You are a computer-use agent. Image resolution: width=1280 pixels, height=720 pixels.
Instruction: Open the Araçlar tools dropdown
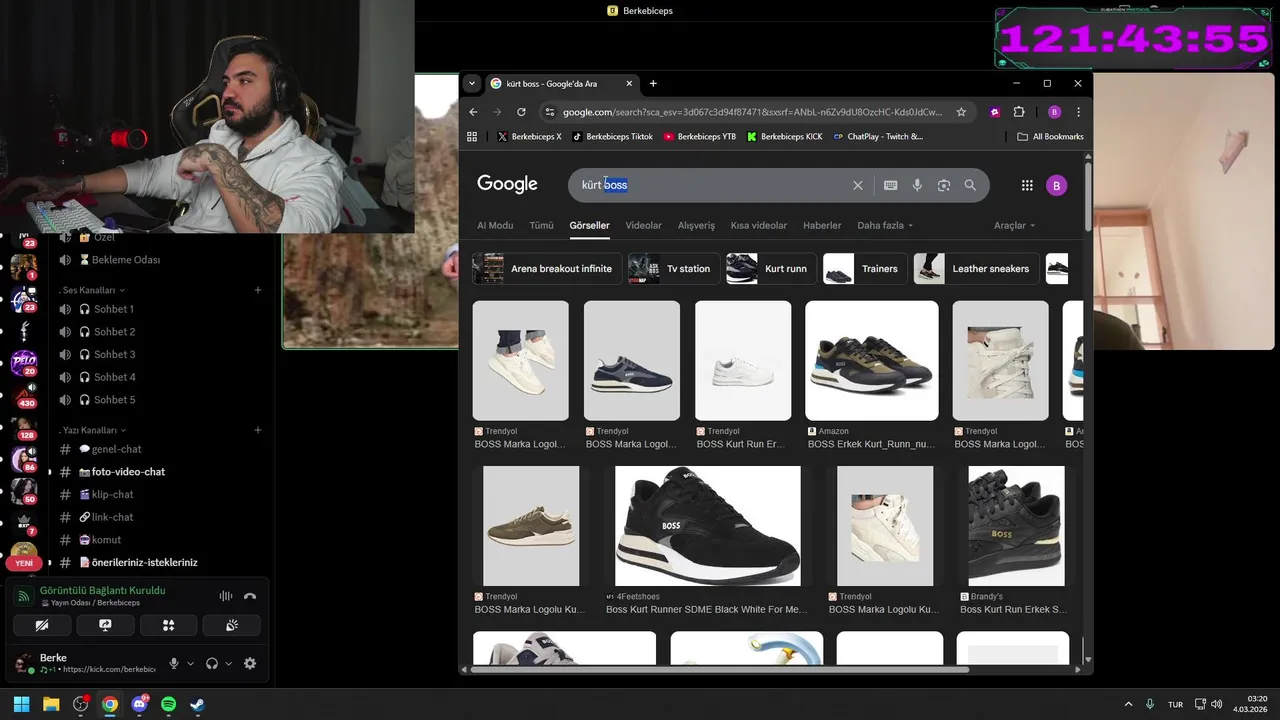(1014, 225)
